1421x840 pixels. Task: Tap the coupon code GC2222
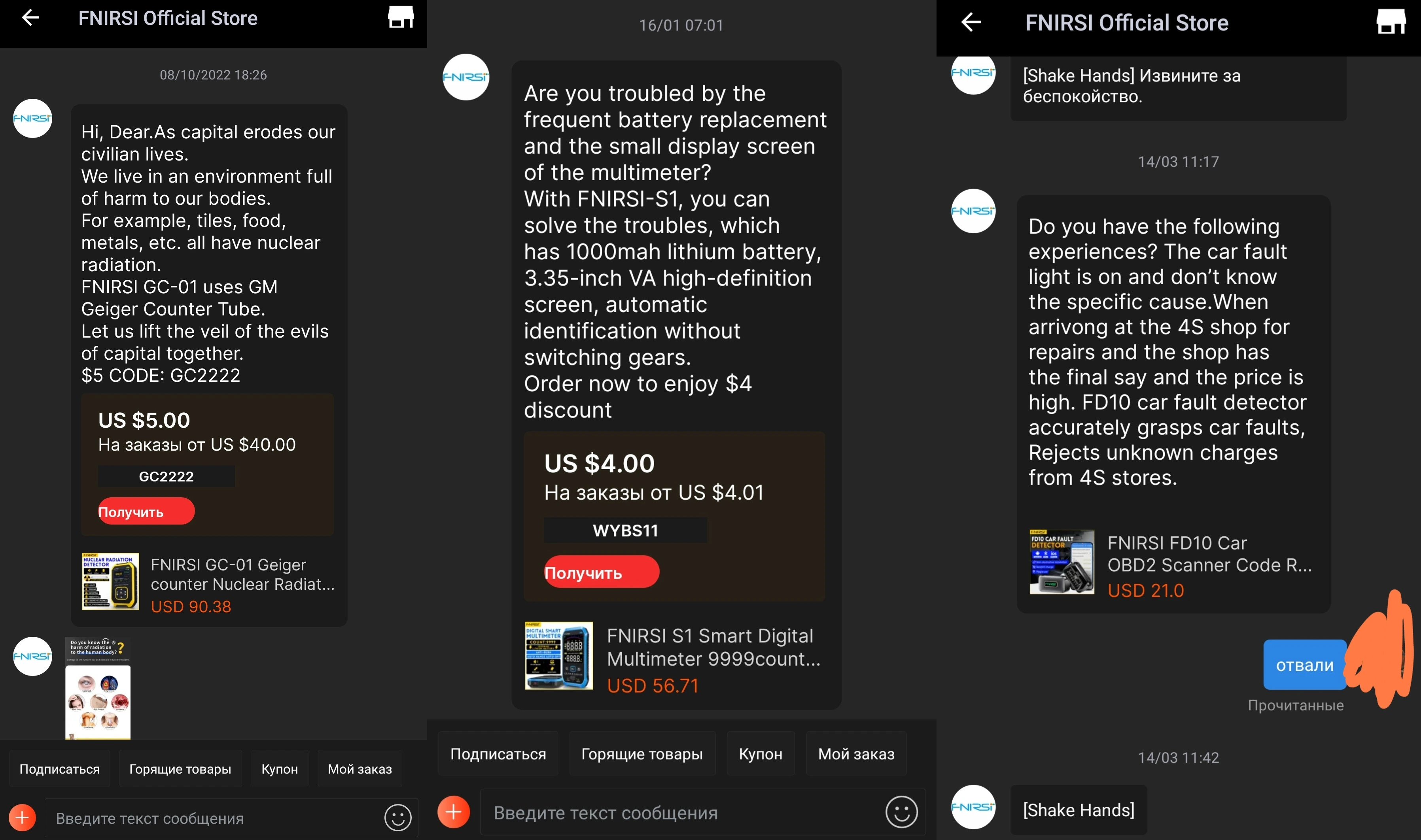point(167,476)
